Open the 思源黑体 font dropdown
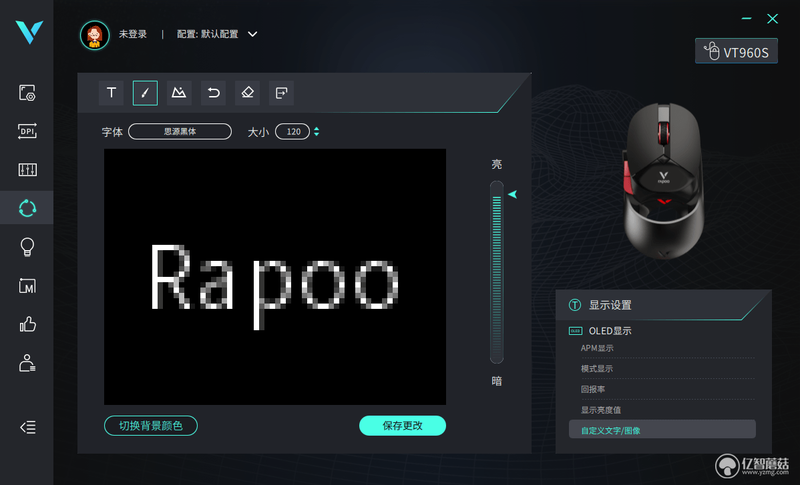The height and width of the screenshot is (485, 800). pos(180,132)
